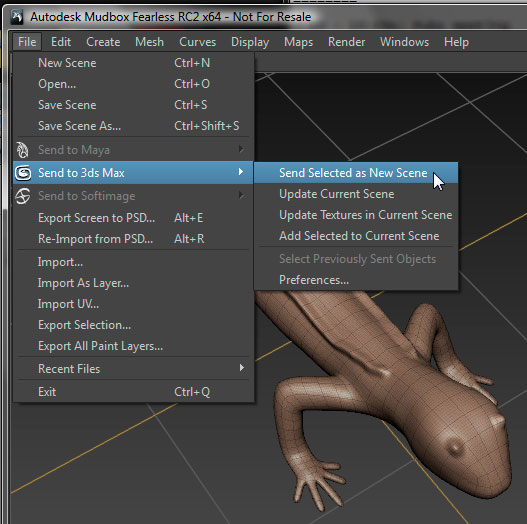Open the Curves menu
This screenshot has height=524, width=527.
point(198,42)
